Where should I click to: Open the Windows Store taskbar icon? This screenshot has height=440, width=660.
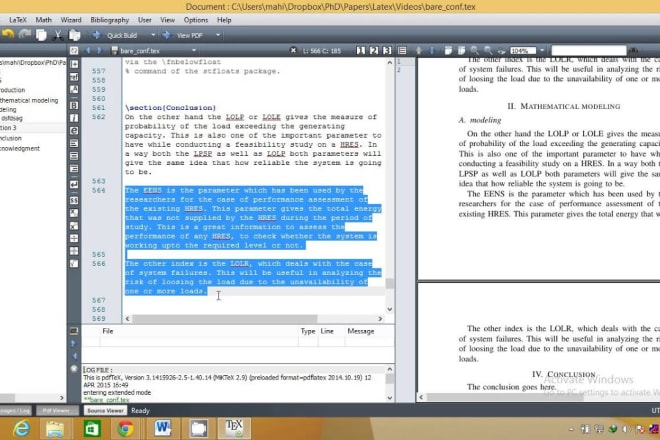91,429
